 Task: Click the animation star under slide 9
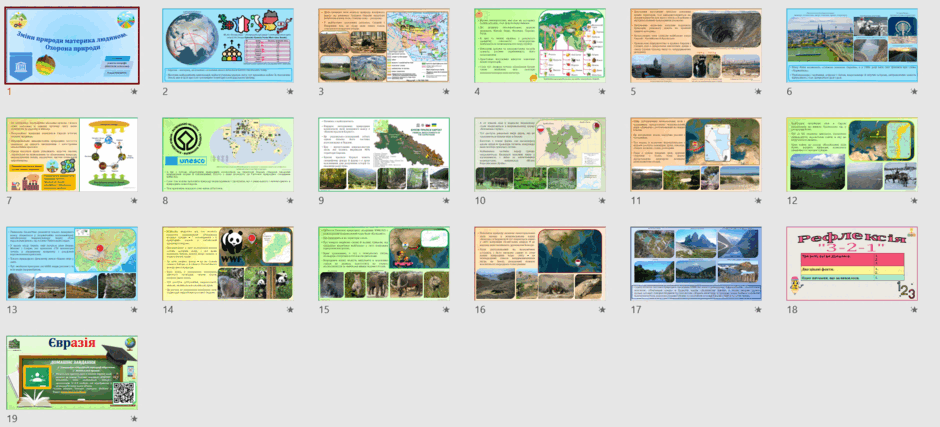[x=446, y=201]
